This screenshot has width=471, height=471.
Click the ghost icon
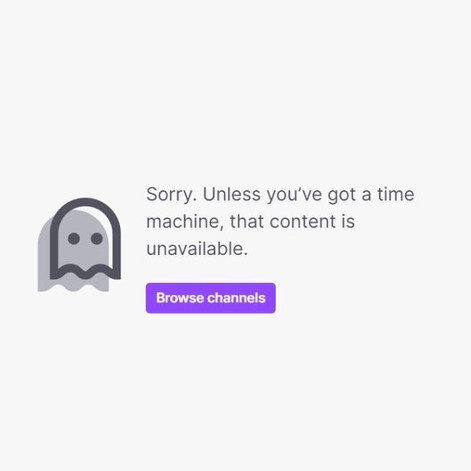coord(79,245)
